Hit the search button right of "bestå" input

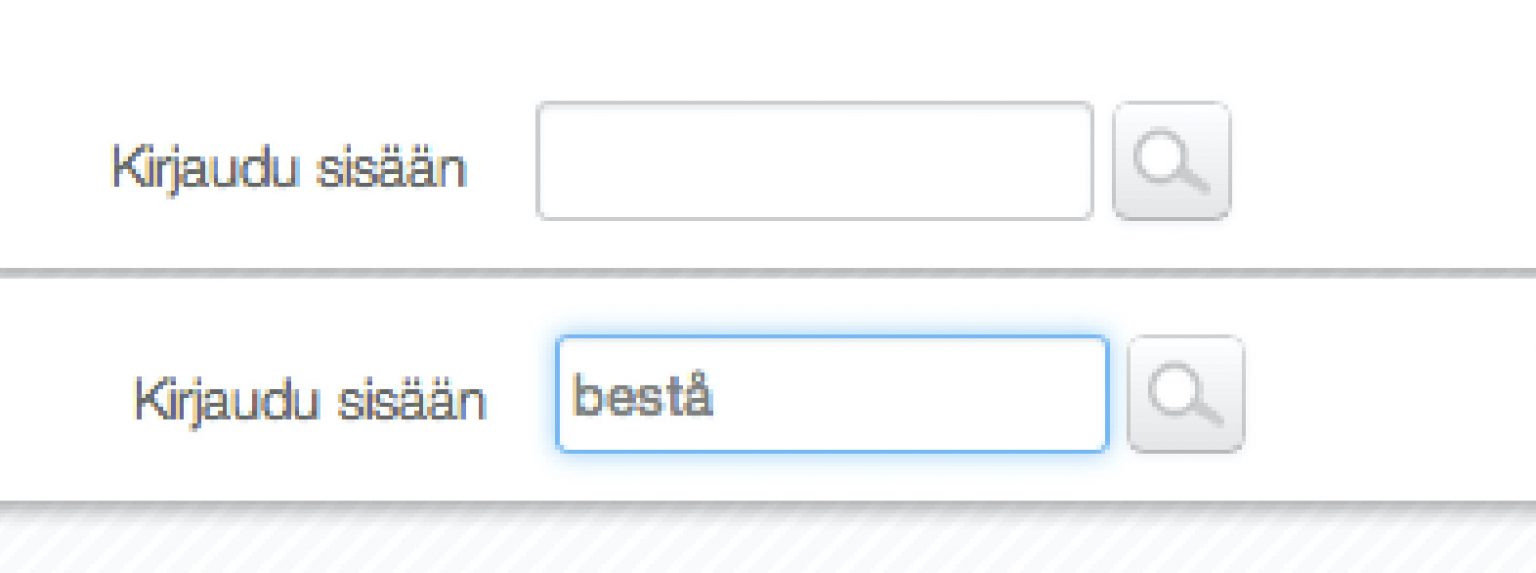1185,394
